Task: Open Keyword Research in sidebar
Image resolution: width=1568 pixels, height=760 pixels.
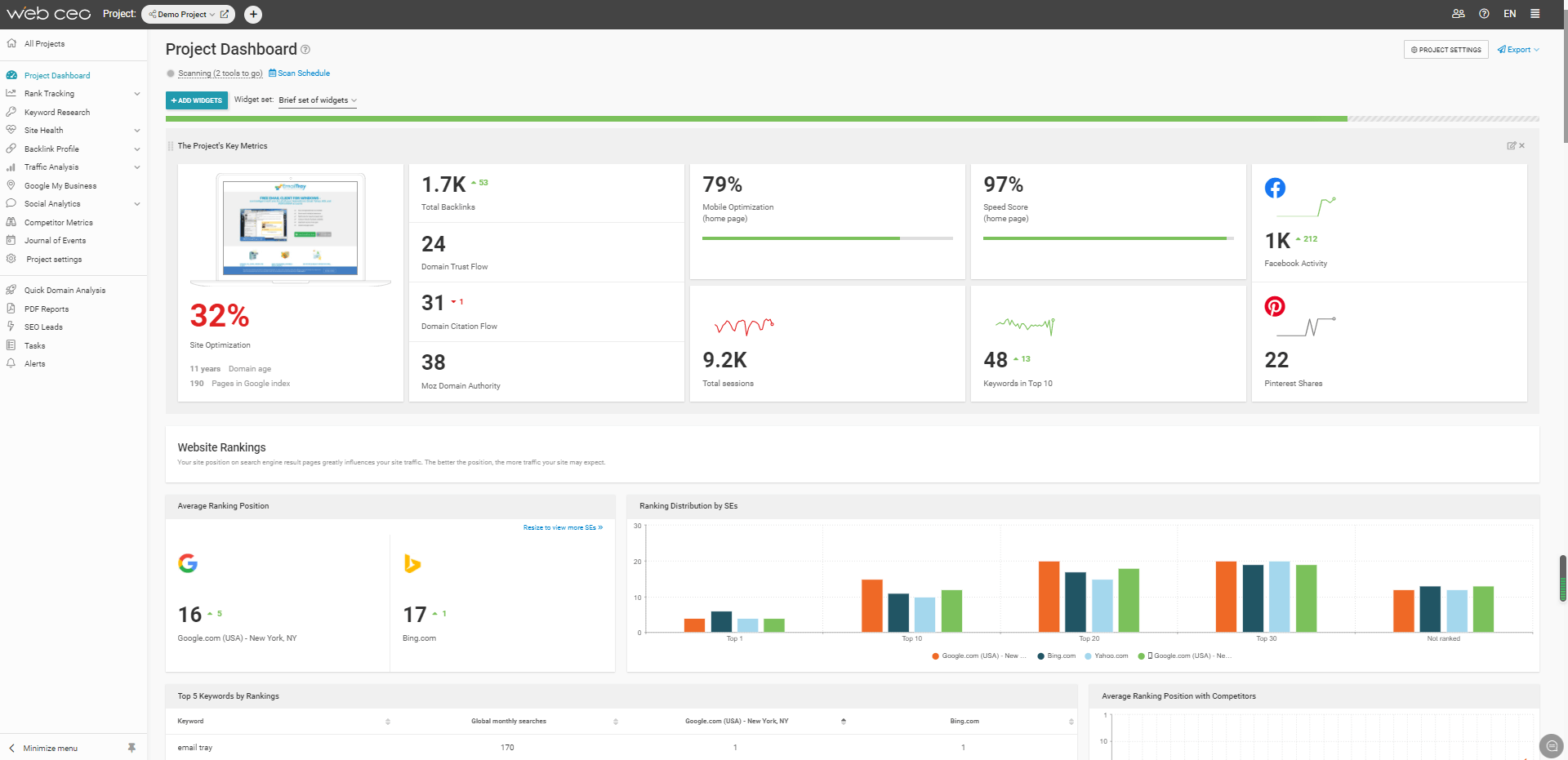Action: 56,113
